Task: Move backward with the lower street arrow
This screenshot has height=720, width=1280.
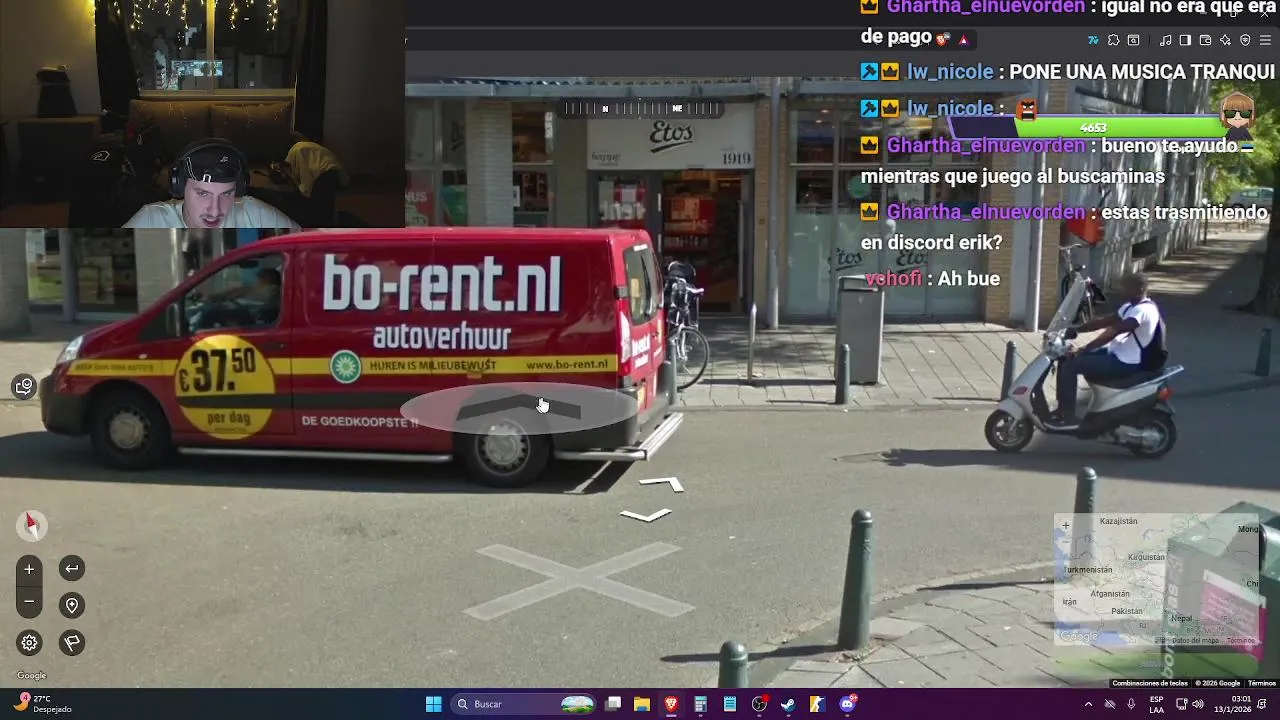Action: (646, 515)
